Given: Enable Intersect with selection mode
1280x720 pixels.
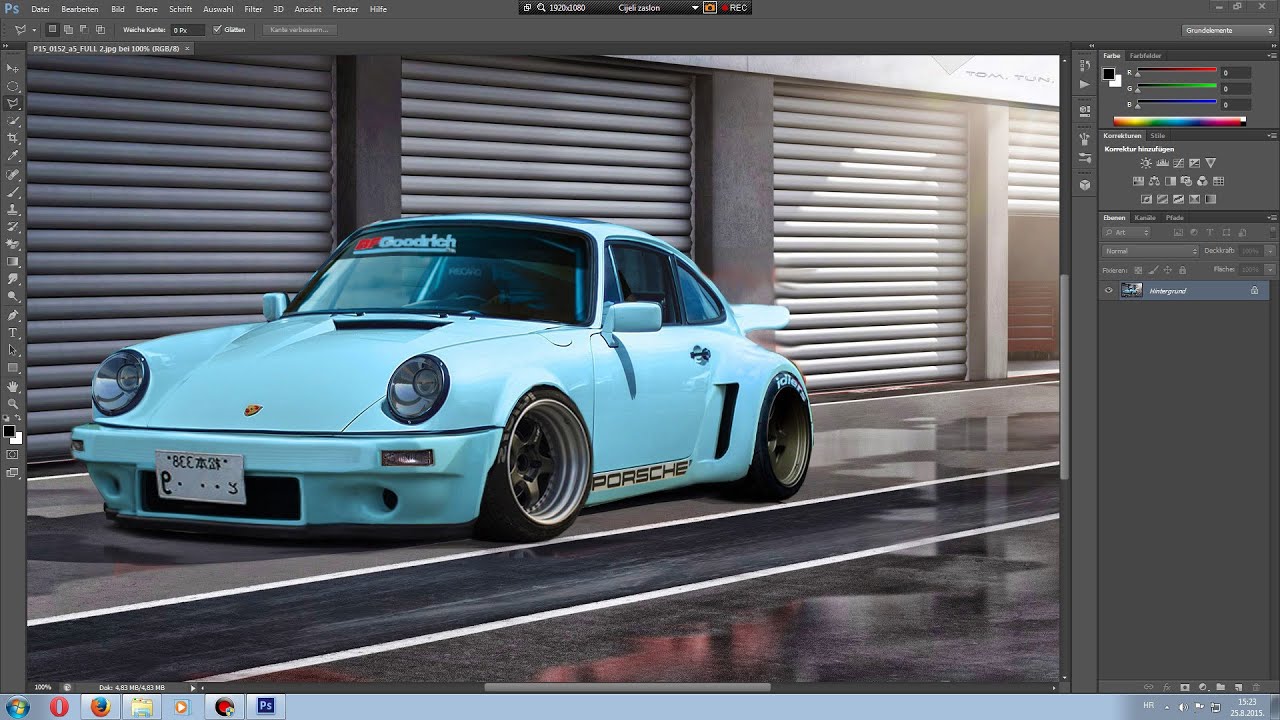Looking at the screenshot, I should (101, 30).
